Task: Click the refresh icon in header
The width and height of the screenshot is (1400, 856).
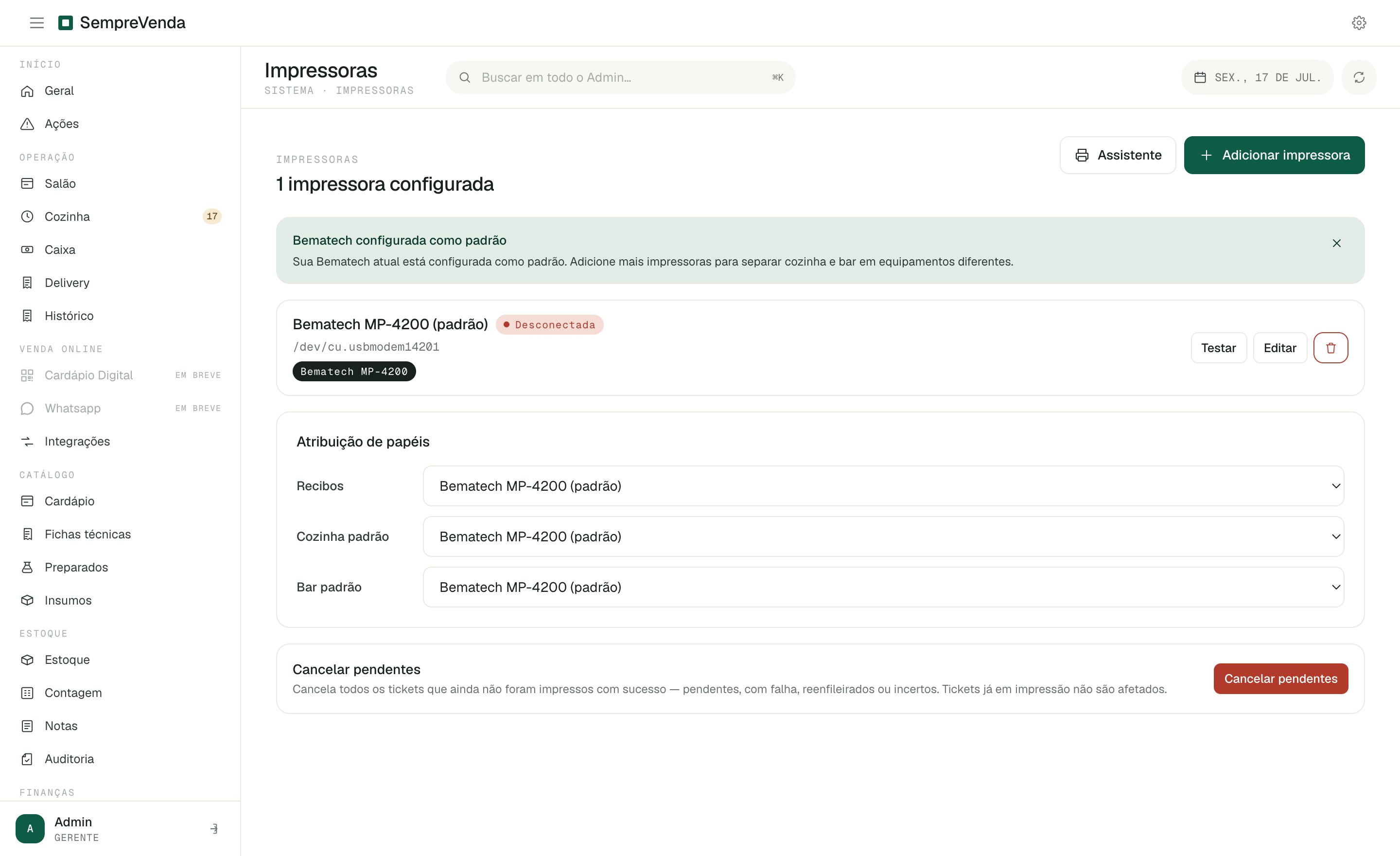Action: pyautogui.click(x=1359, y=77)
